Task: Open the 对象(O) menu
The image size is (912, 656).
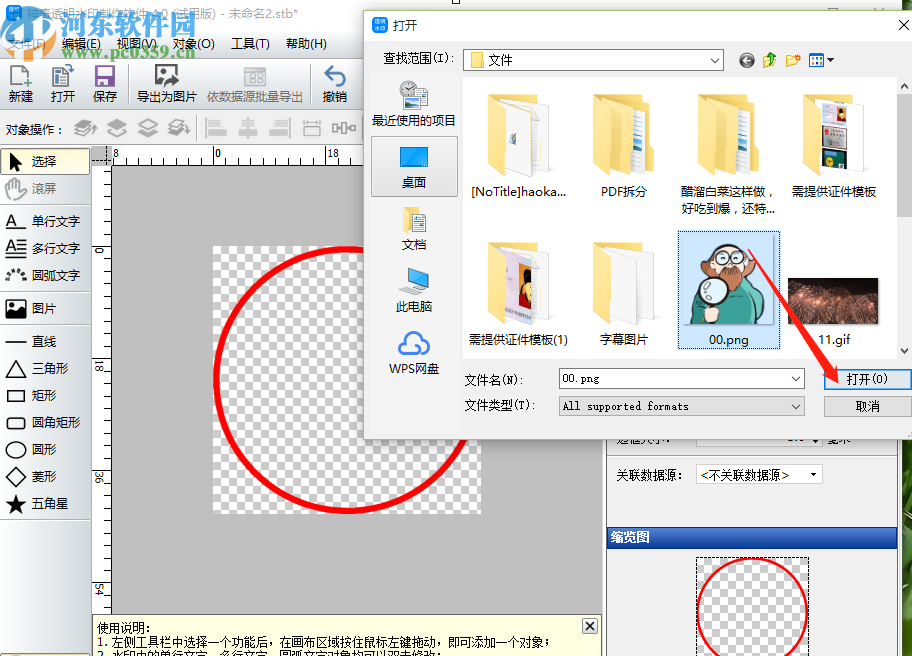Action: coord(194,44)
